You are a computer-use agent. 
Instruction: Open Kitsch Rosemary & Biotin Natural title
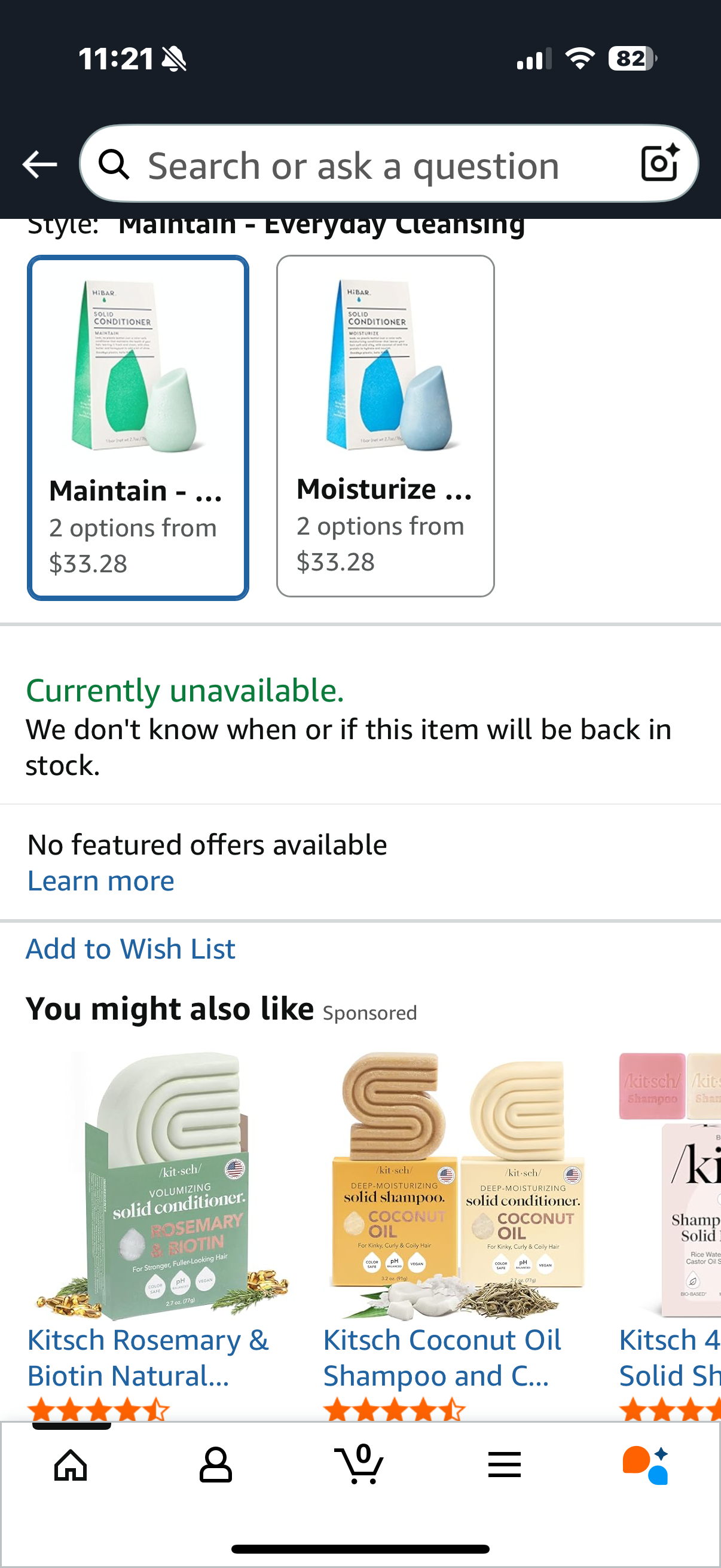[x=148, y=1357]
